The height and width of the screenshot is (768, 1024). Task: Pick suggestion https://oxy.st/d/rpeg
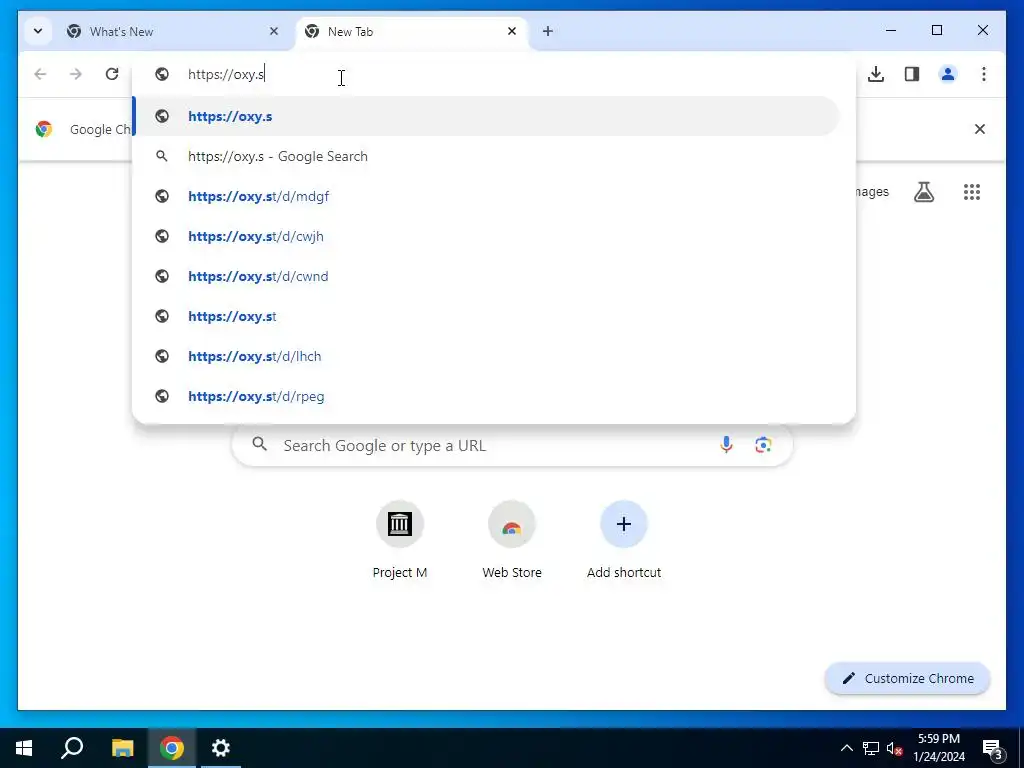click(x=486, y=396)
